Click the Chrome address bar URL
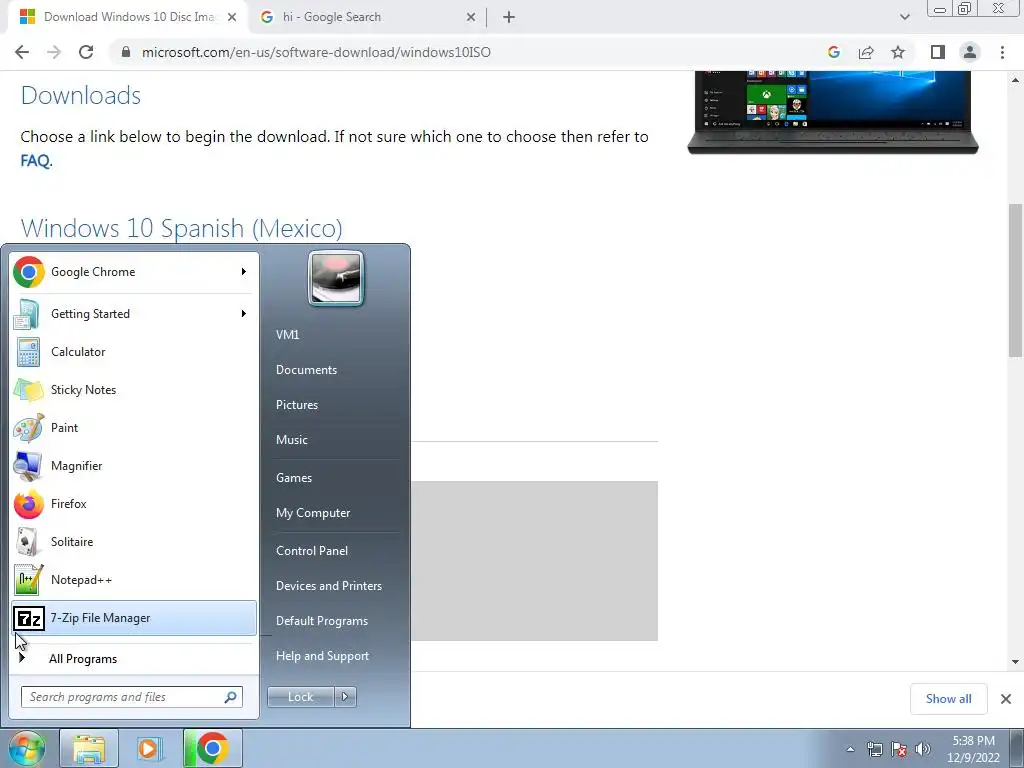Viewport: 1024px width, 768px height. pos(316,52)
